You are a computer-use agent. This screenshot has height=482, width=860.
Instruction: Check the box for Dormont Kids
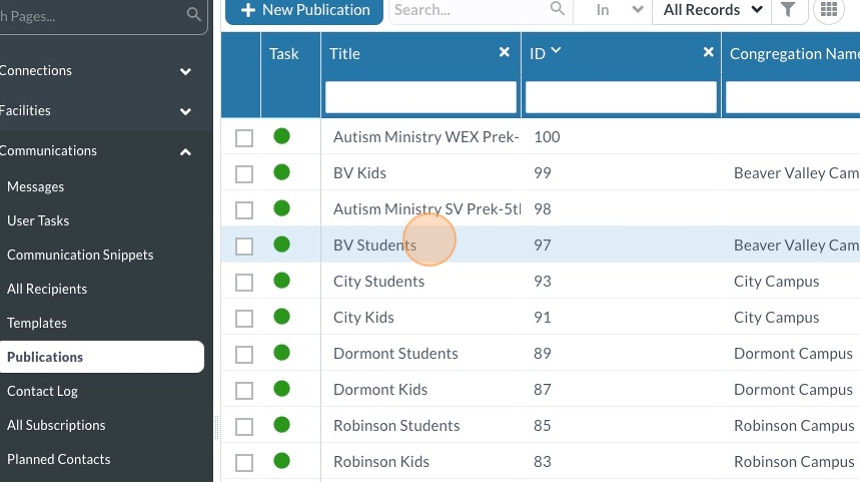tap(244, 390)
